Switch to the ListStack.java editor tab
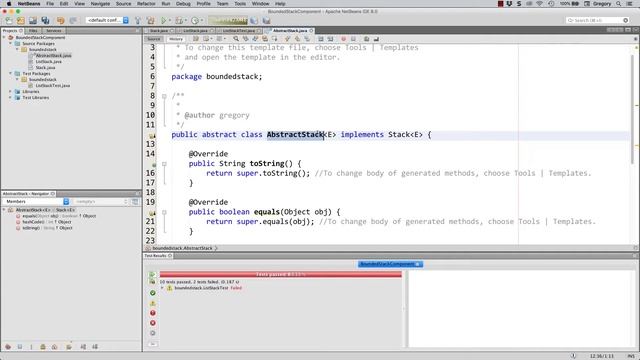Viewport: 640px width, 360px height. click(196, 31)
